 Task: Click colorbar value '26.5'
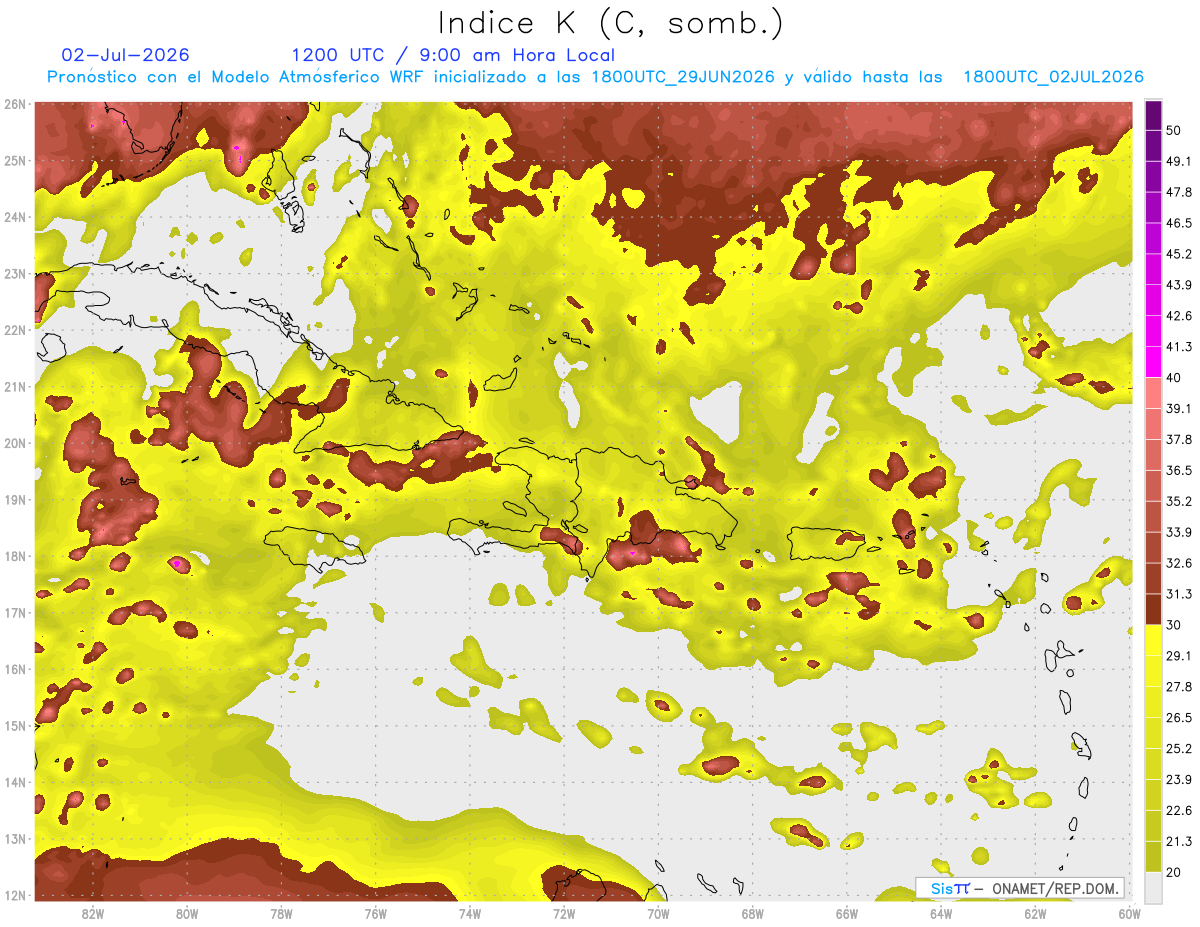(x=1178, y=718)
